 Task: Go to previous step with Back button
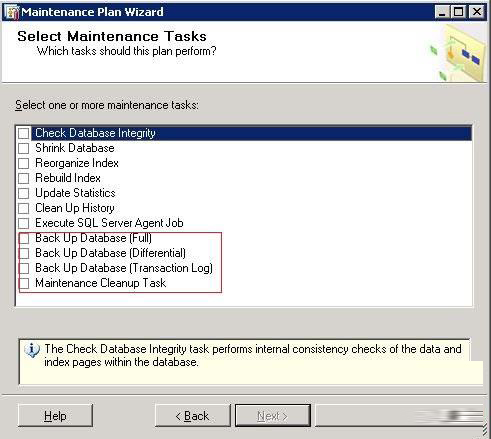[192, 416]
